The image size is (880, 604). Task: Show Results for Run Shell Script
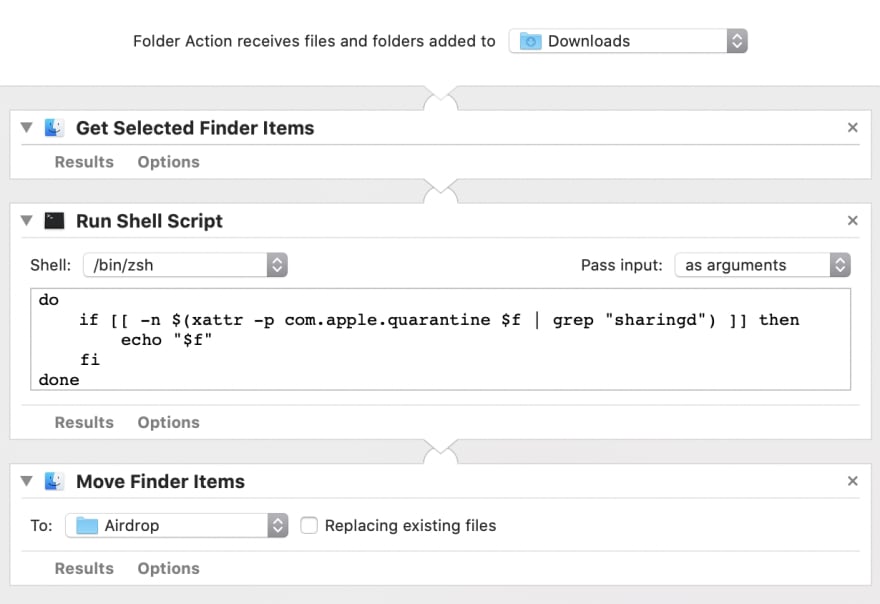click(84, 422)
